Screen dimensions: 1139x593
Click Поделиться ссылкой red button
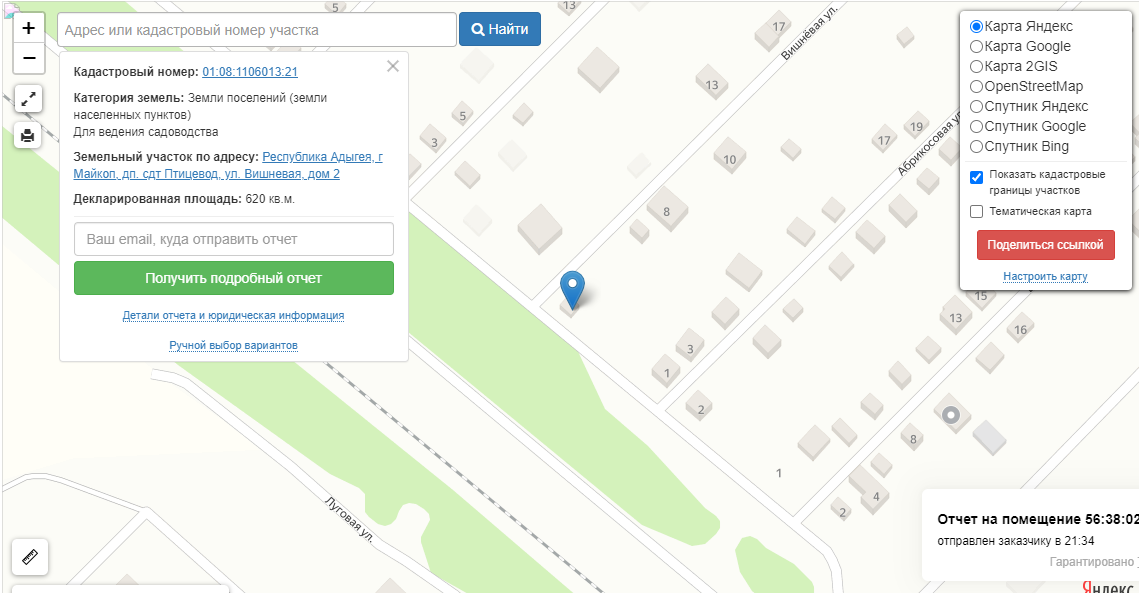[x=1045, y=245]
